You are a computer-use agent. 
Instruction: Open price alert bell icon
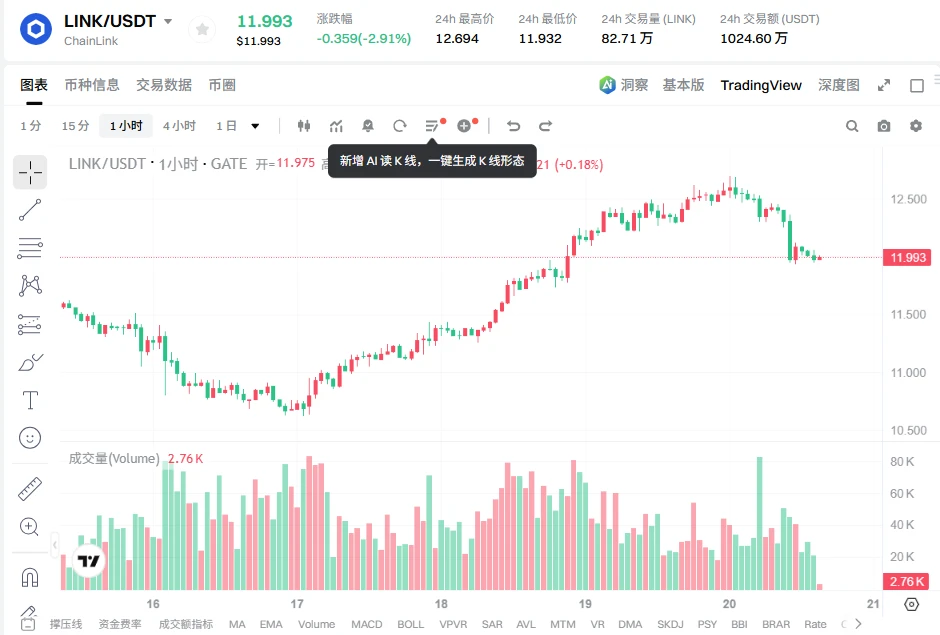[368, 126]
